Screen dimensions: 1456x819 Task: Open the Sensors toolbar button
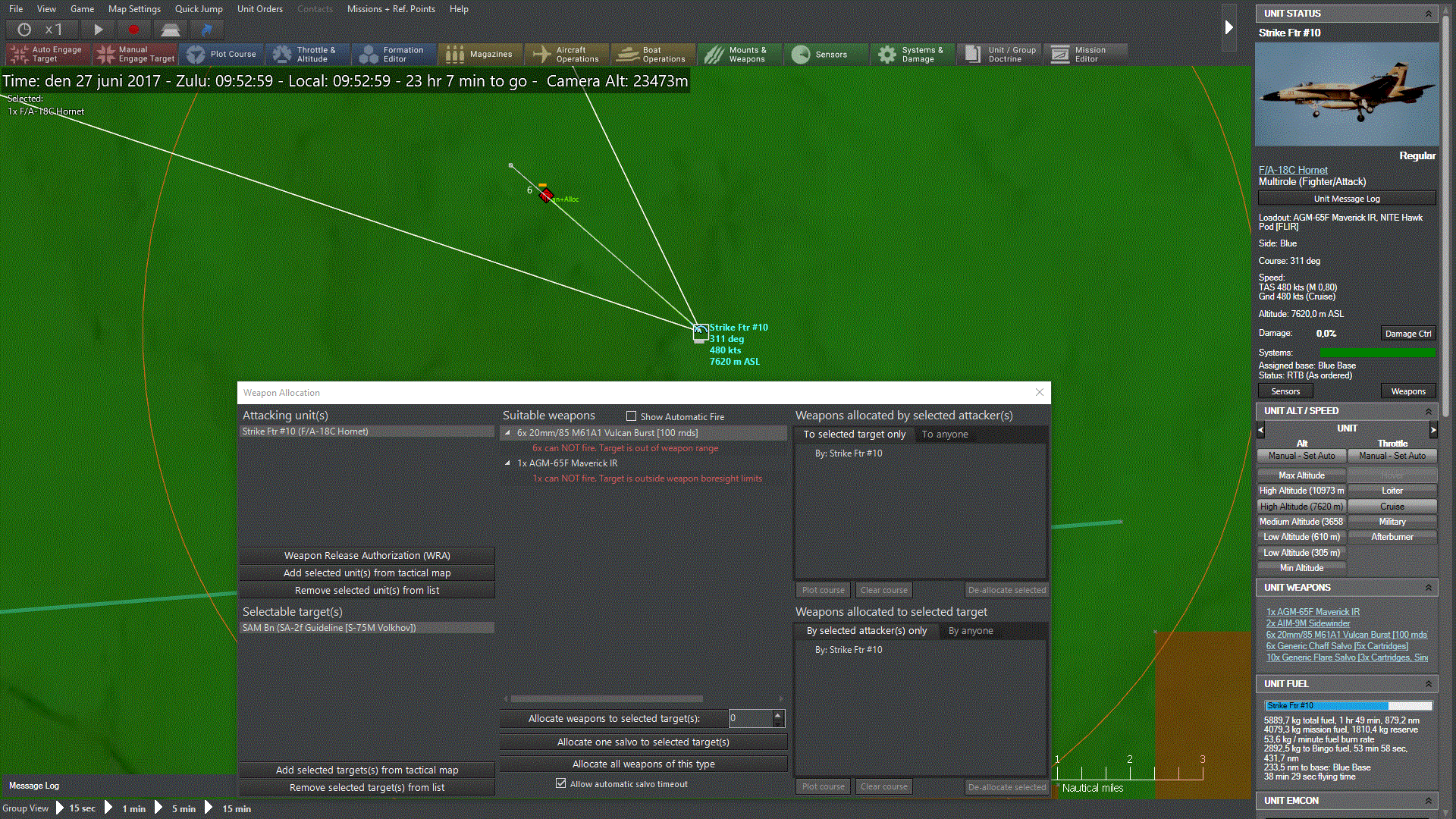coord(820,54)
